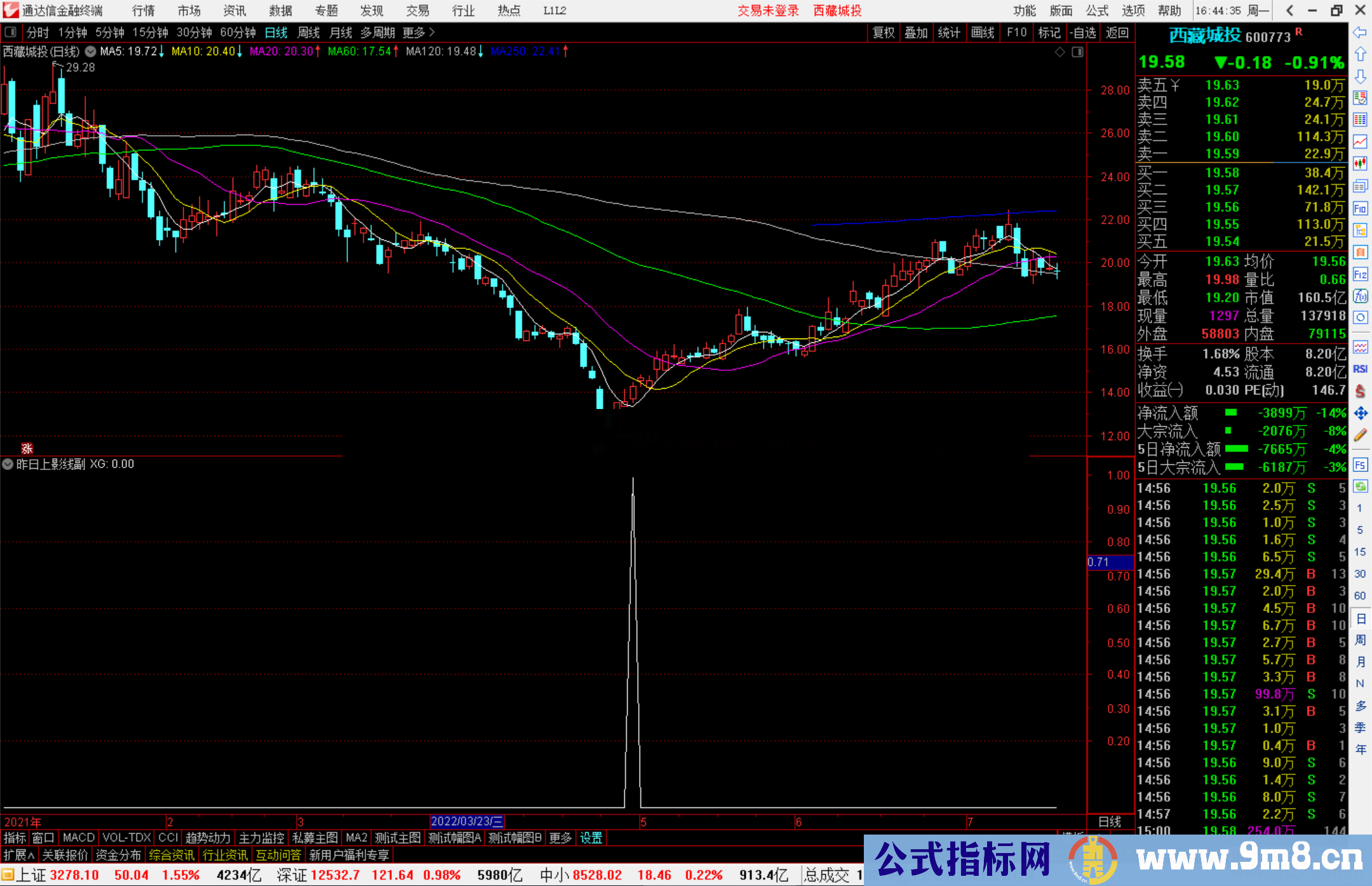Toggle -自选 watchlist membership
This screenshot has height=886, width=1372.
[x=1082, y=32]
